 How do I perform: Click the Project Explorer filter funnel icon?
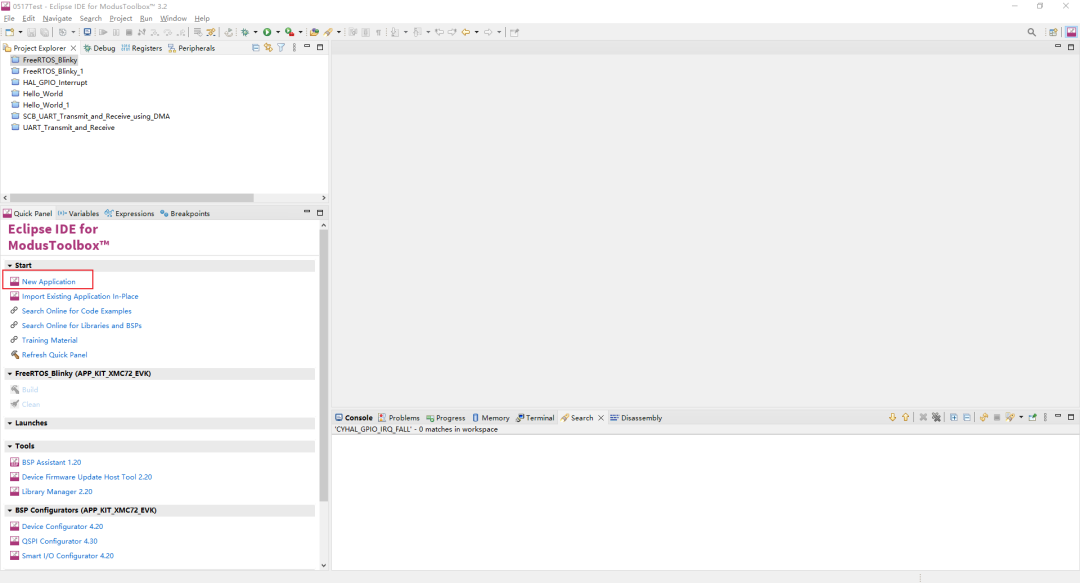pyautogui.click(x=281, y=48)
